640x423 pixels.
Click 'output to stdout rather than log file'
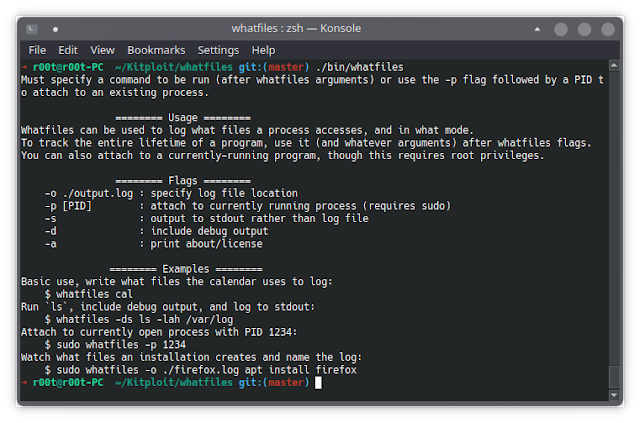click(260, 219)
